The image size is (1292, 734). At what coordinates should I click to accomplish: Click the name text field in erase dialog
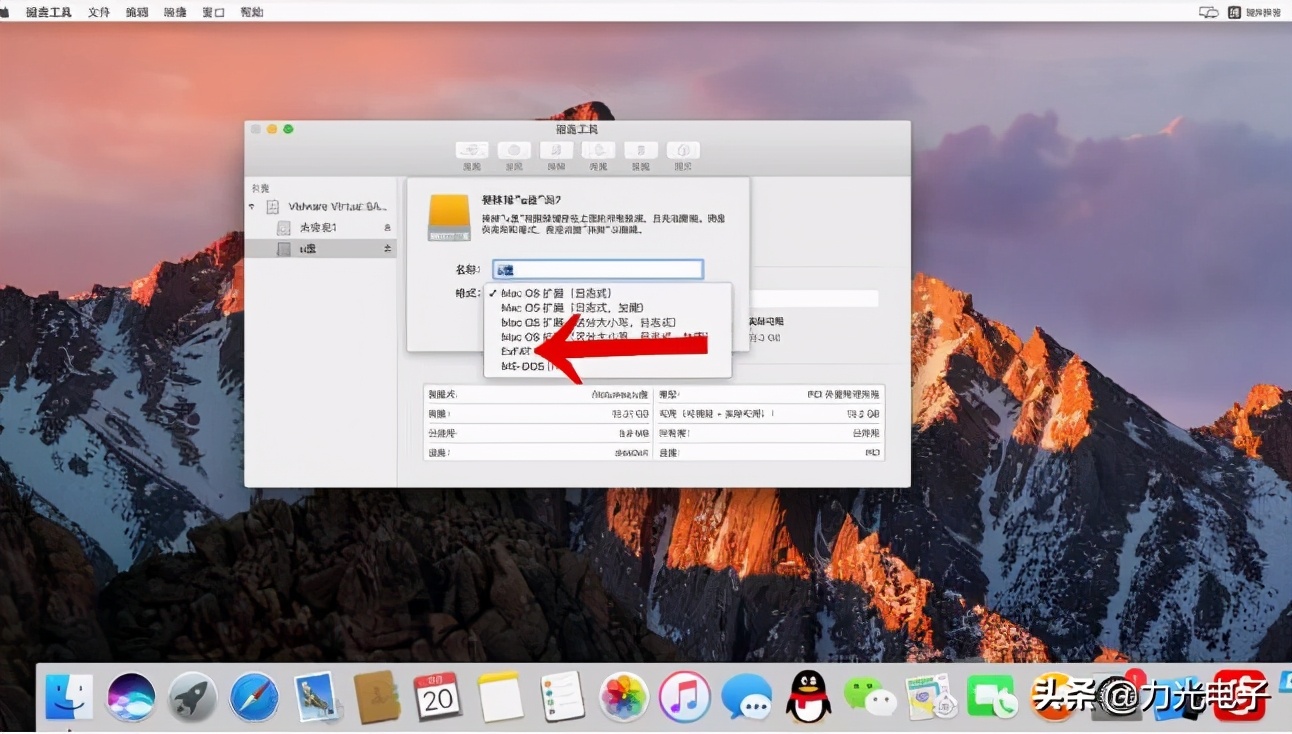coord(599,269)
